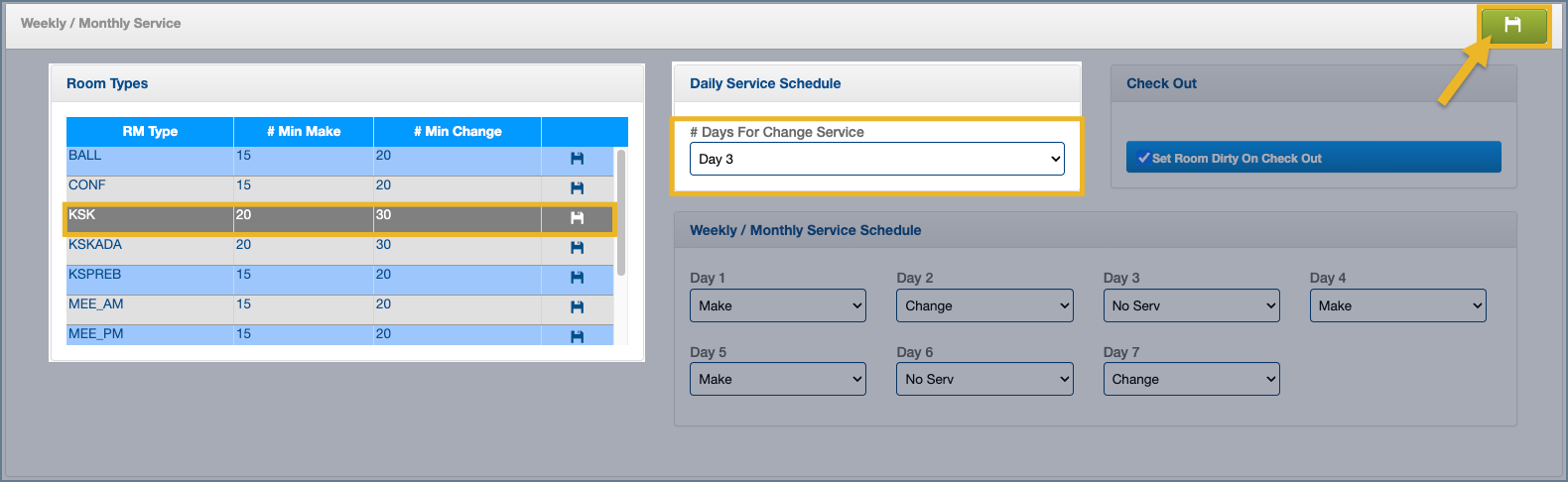Click the save icon for KSK row
The height and width of the screenshot is (482, 1568).
tap(577, 218)
